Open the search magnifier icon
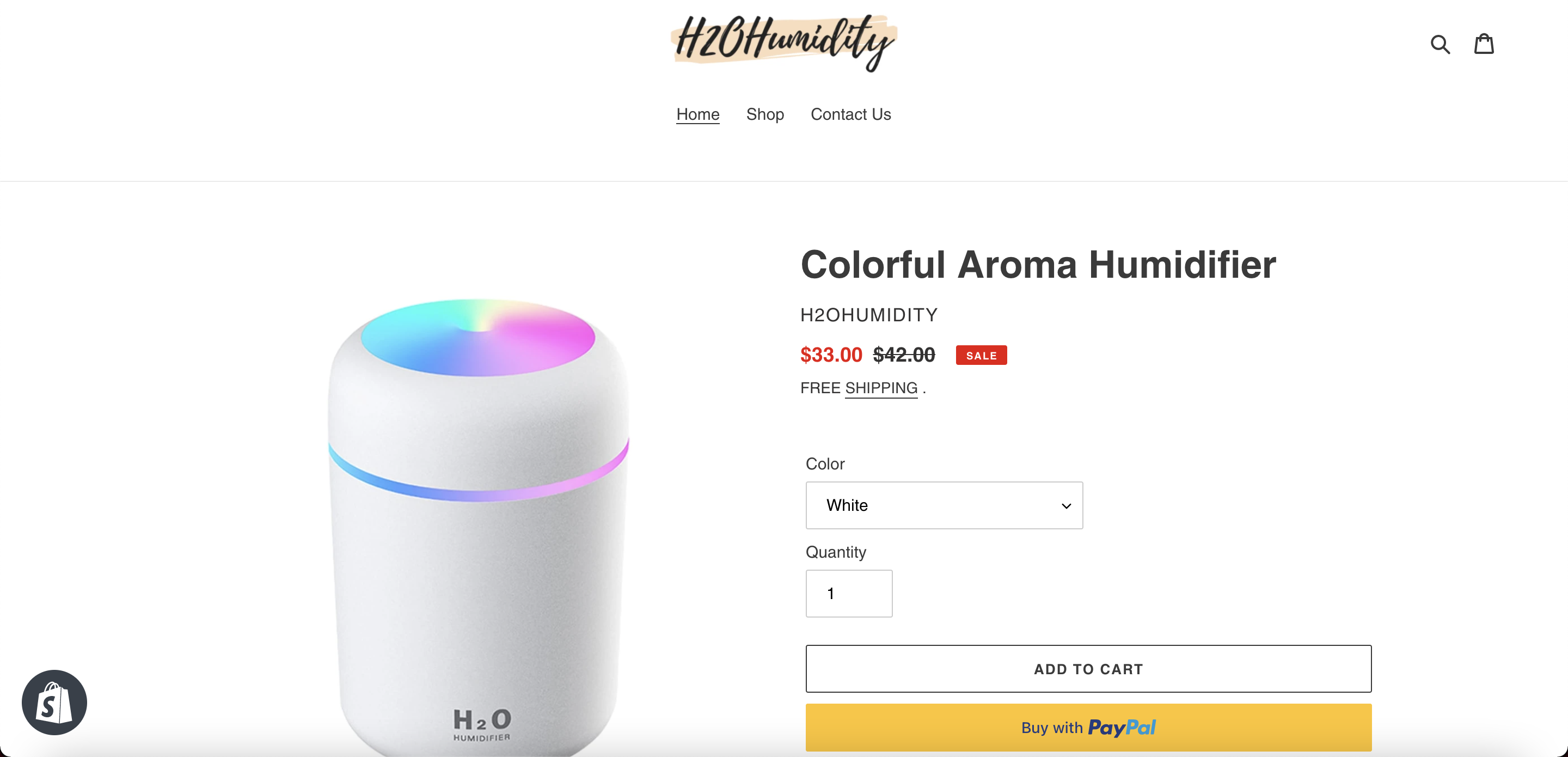The image size is (1568, 757). [x=1440, y=44]
